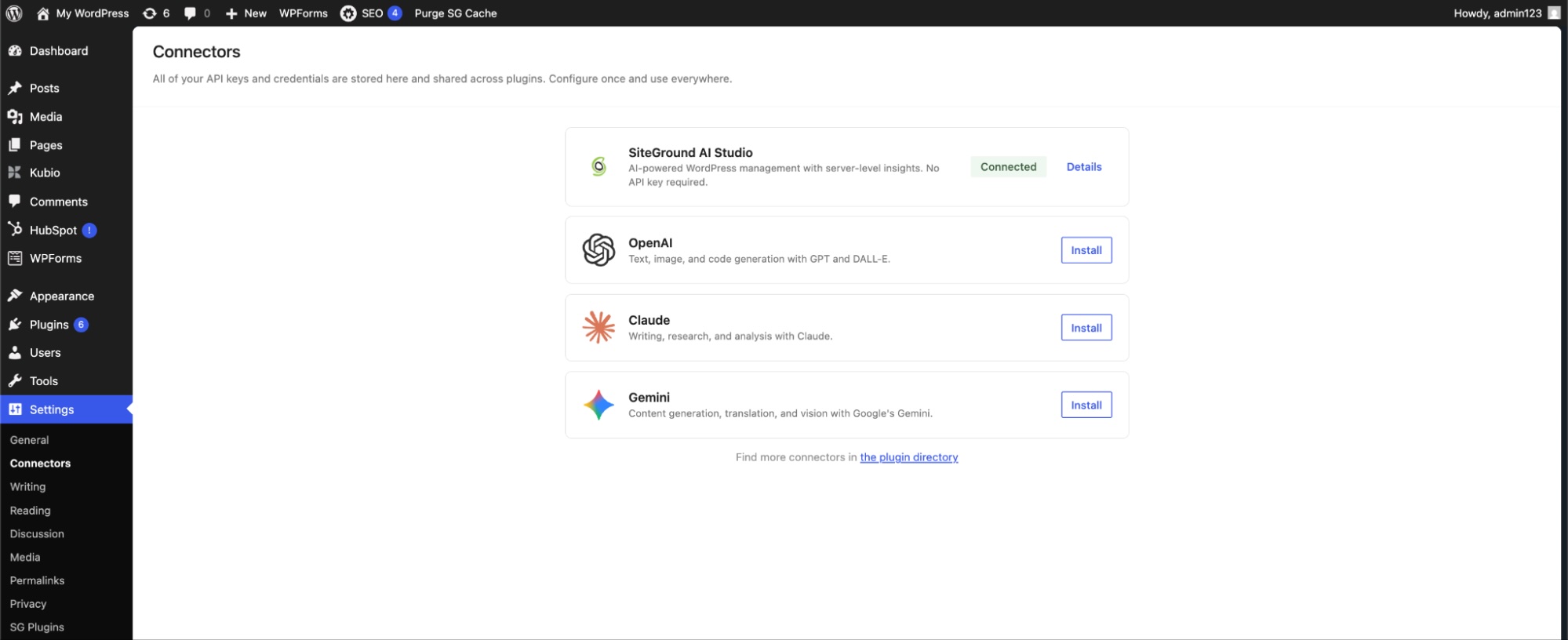Click the plus icon beside New

tap(231, 13)
